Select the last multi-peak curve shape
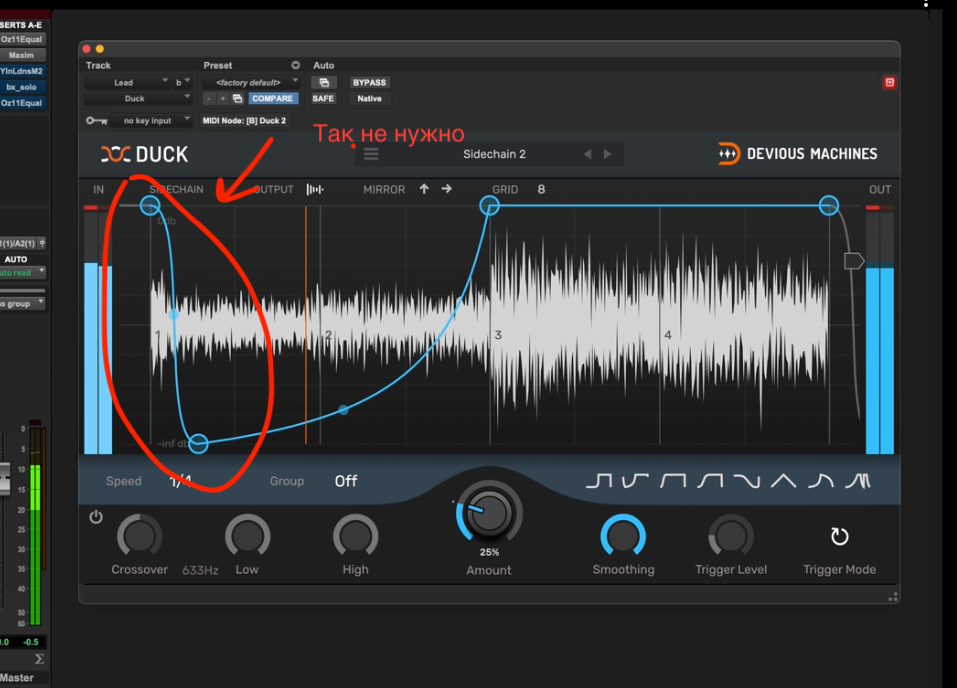957x688 pixels. (858, 481)
